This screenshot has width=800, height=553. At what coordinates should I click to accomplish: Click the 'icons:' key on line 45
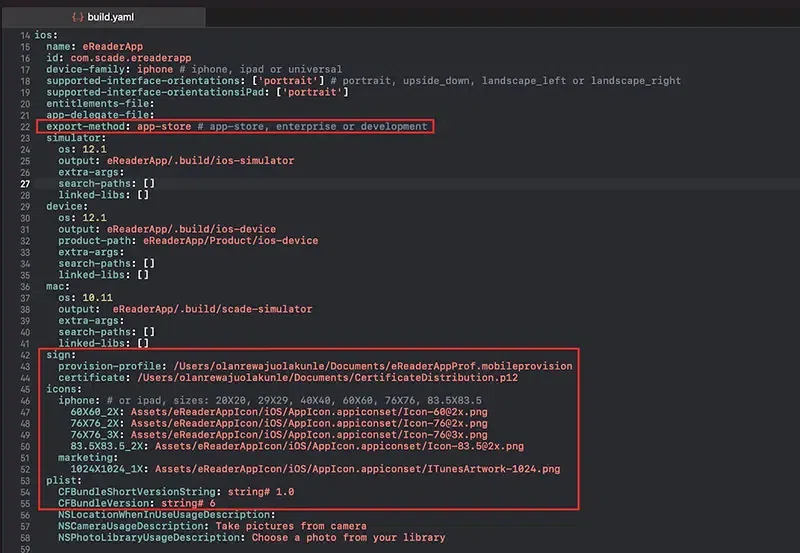click(x=64, y=389)
